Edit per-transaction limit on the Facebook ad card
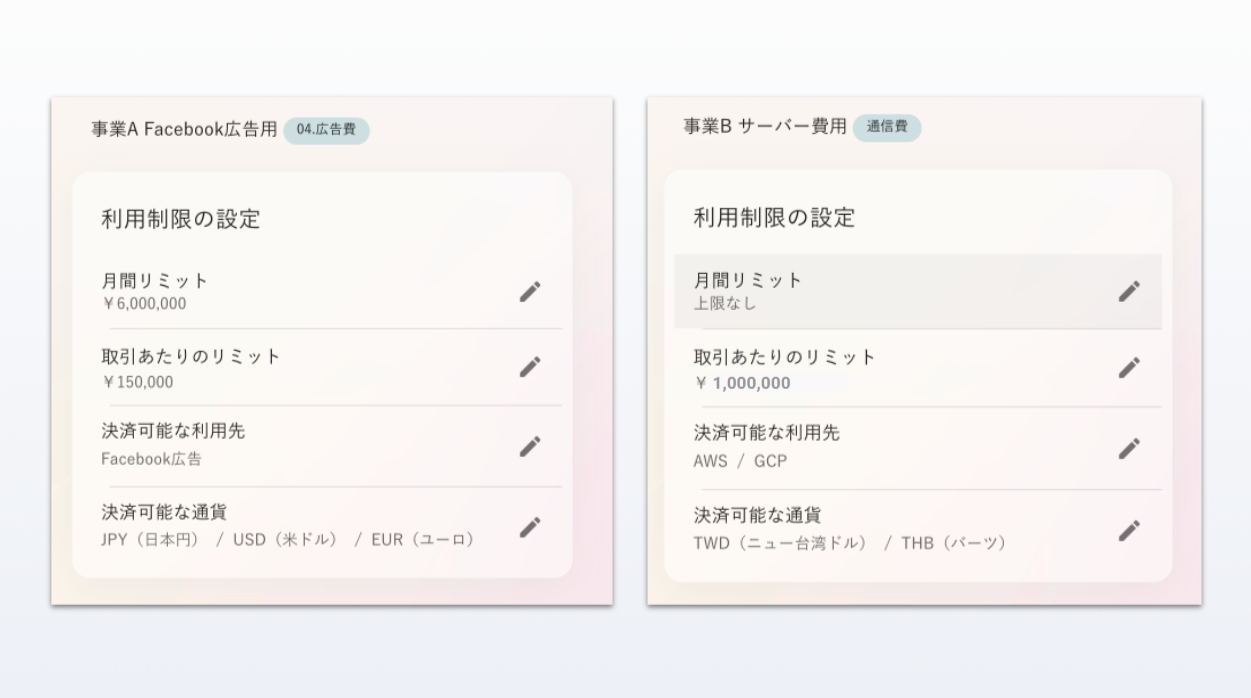1251x698 pixels. (531, 368)
